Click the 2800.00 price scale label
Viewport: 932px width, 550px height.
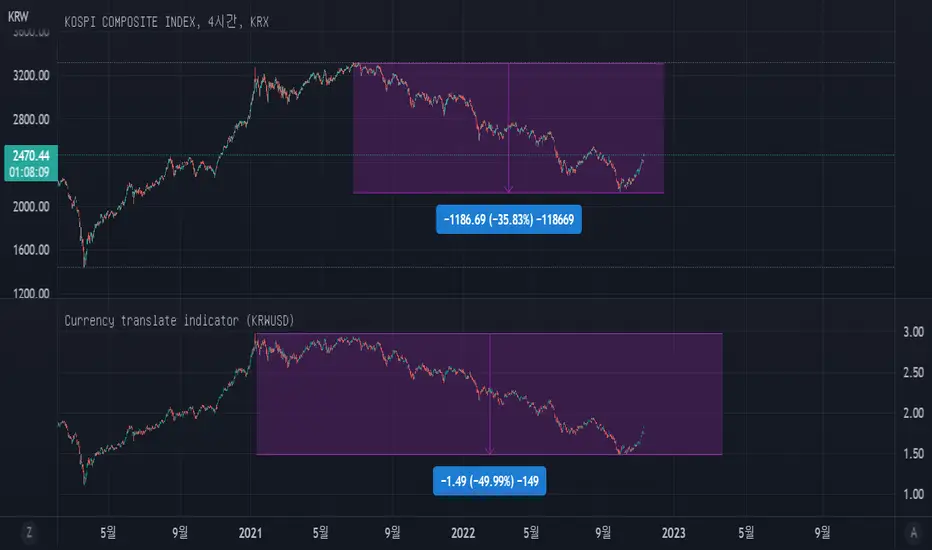click(30, 120)
